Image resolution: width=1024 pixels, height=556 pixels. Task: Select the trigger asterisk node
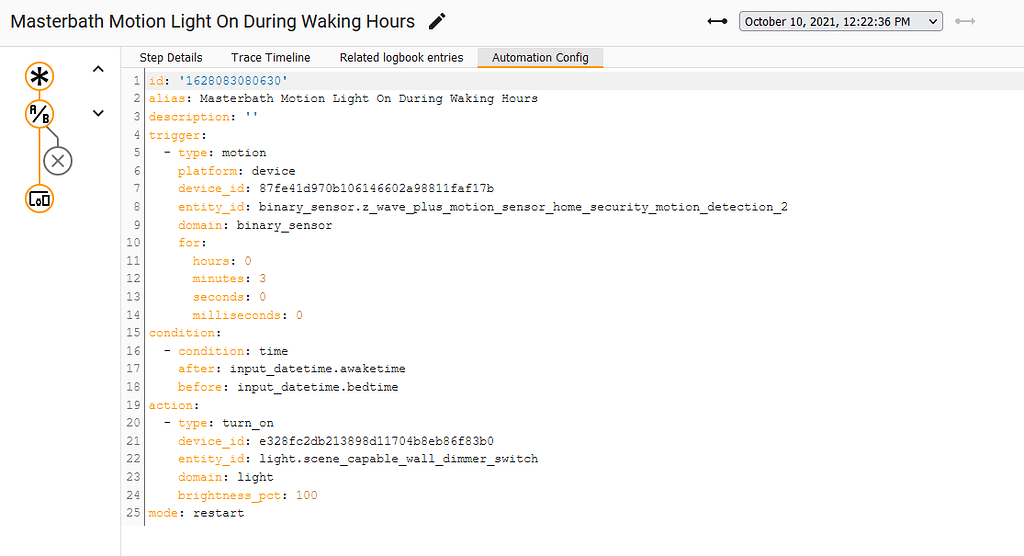tap(39, 76)
